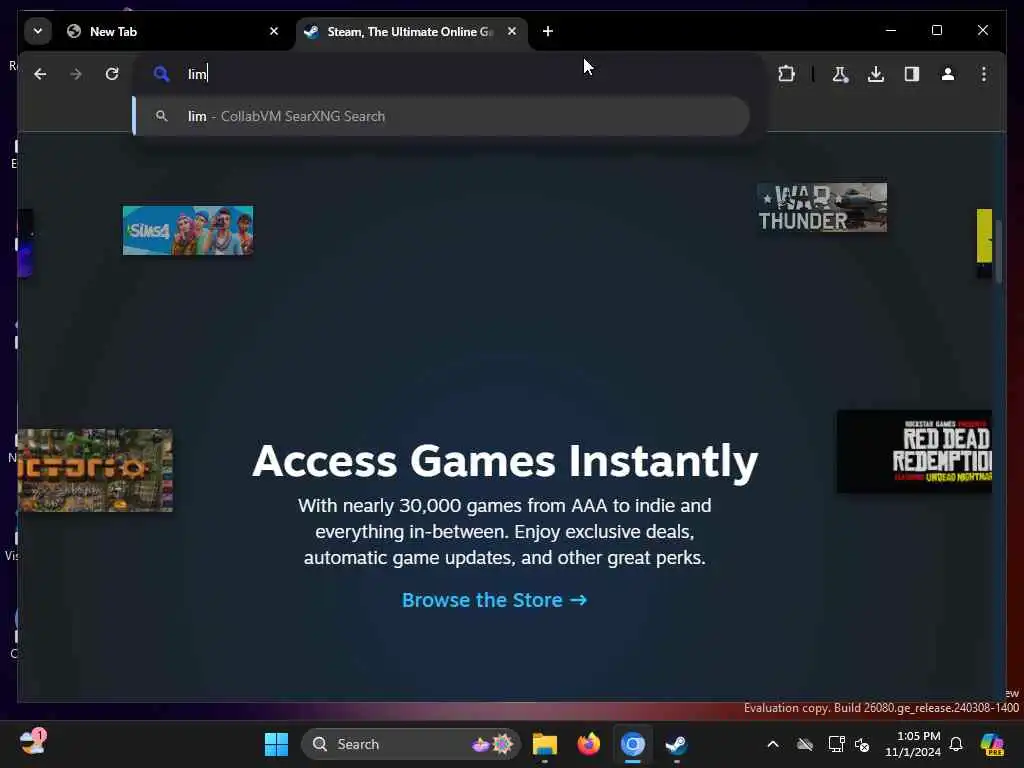Open the downloads tray icon
The image size is (1024, 768).
[x=876, y=74]
